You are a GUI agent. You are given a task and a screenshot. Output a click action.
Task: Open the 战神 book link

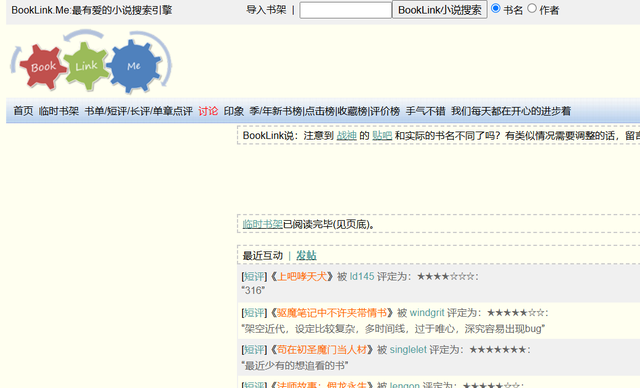click(347, 135)
